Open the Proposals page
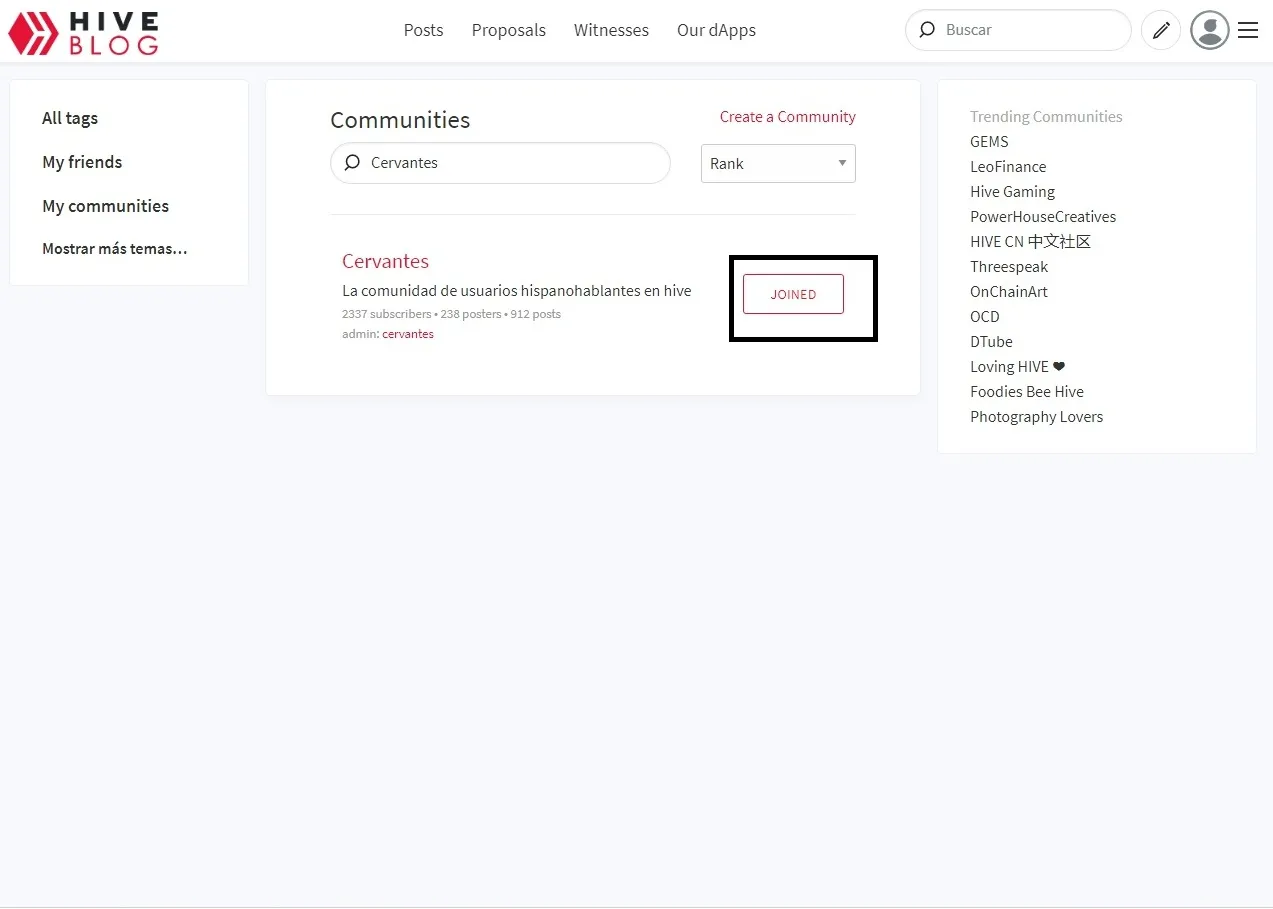 pos(509,30)
